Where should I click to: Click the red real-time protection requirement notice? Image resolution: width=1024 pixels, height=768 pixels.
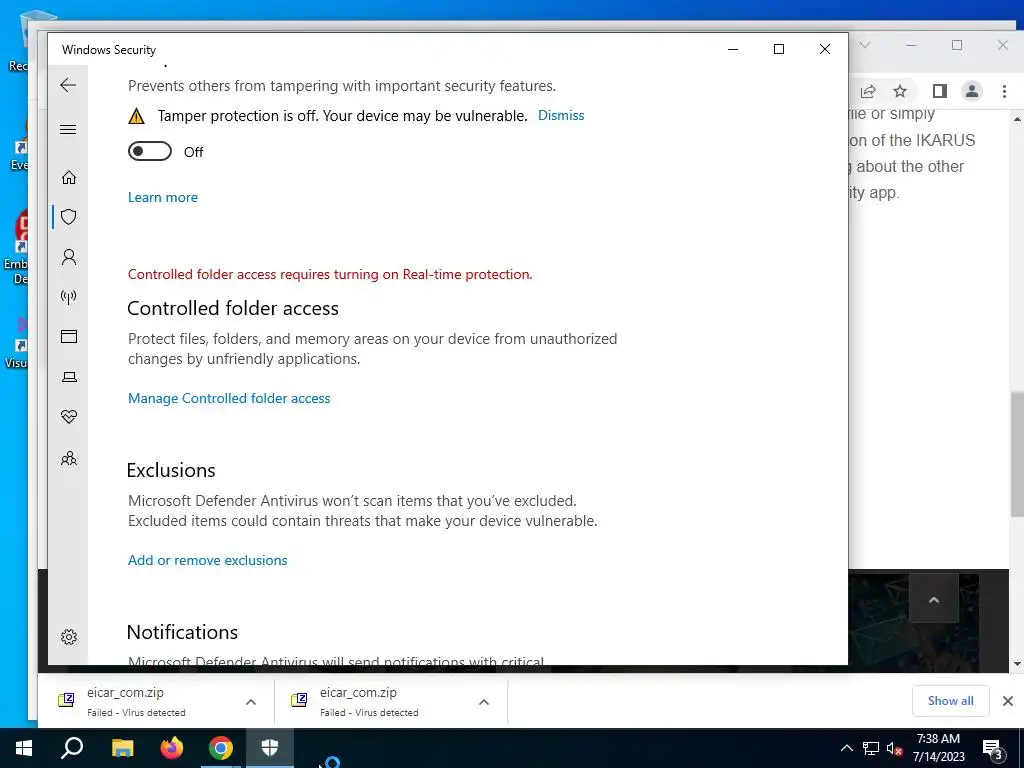330,274
